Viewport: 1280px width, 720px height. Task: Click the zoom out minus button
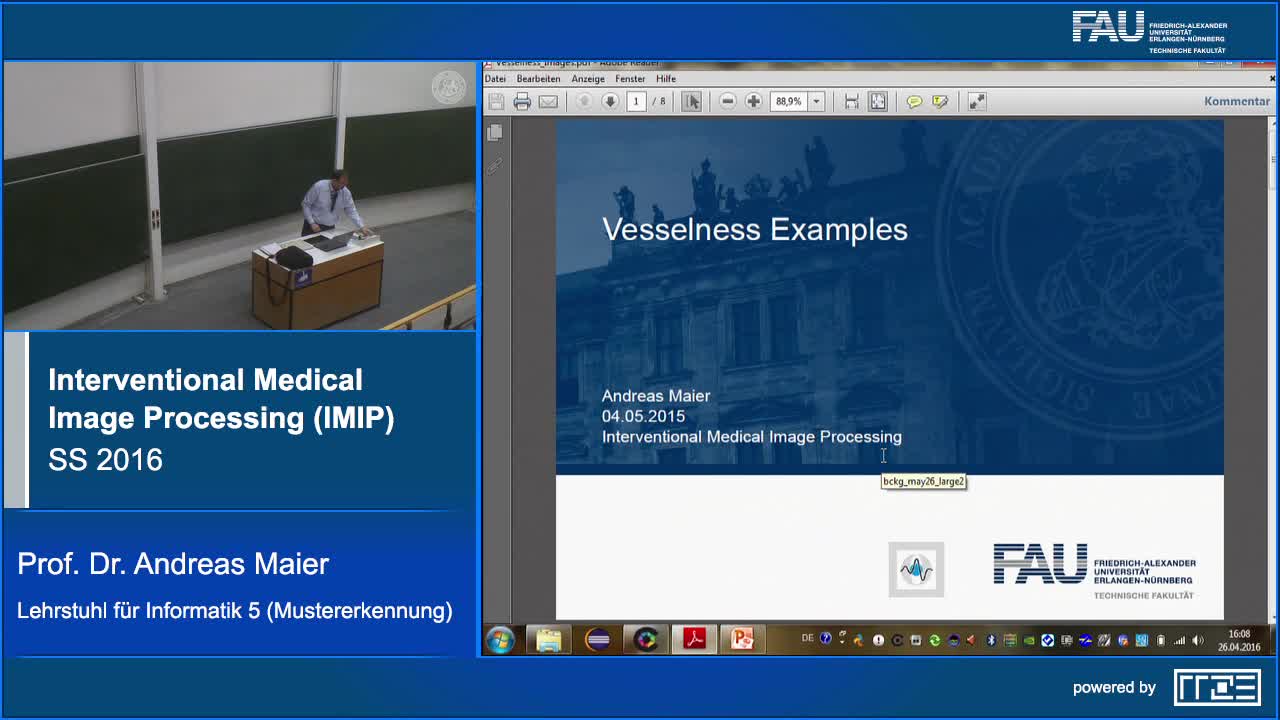(728, 101)
